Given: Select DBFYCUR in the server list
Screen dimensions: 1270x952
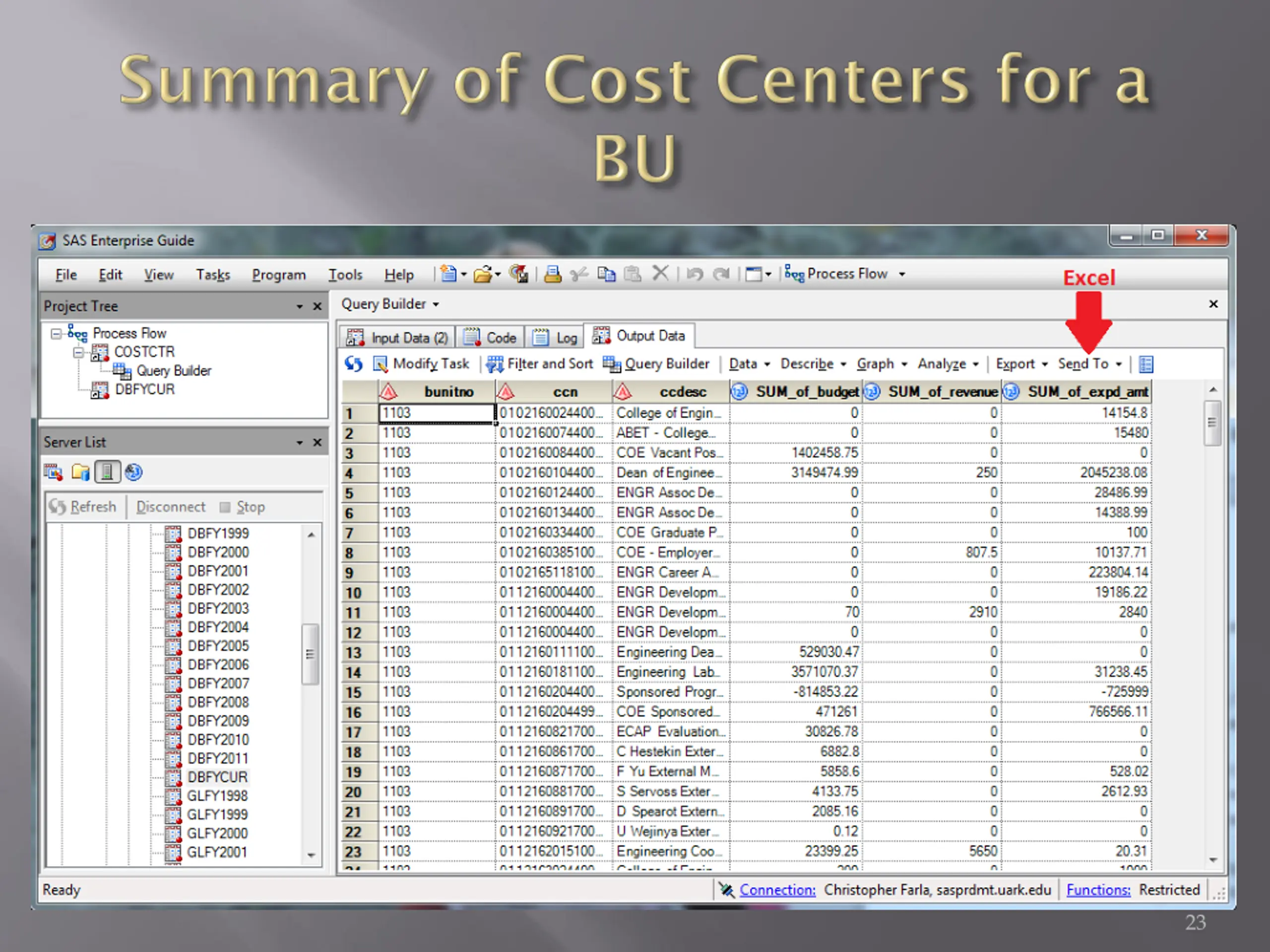Looking at the screenshot, I should click(217, 776).
